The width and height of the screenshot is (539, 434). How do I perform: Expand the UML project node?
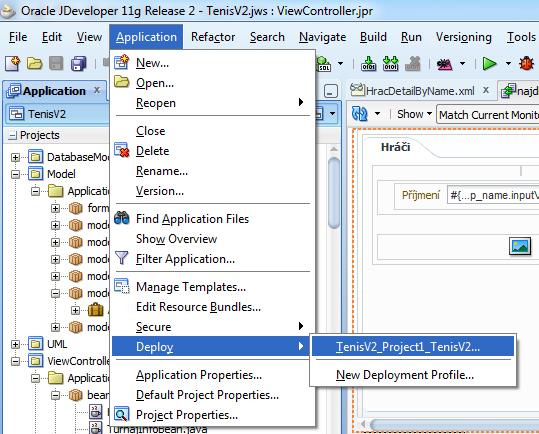pos(15,344)
